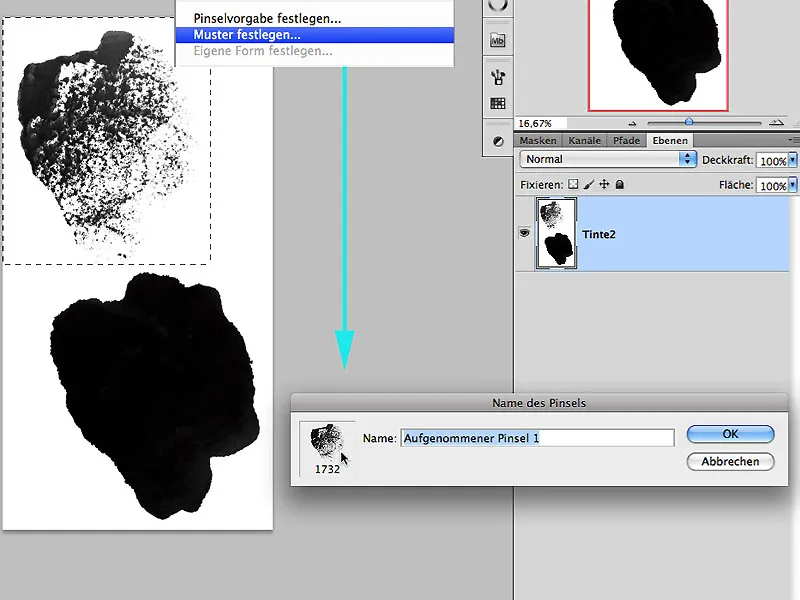
Task: Select the Ebenen tab
Action: (x=670, y=140)
